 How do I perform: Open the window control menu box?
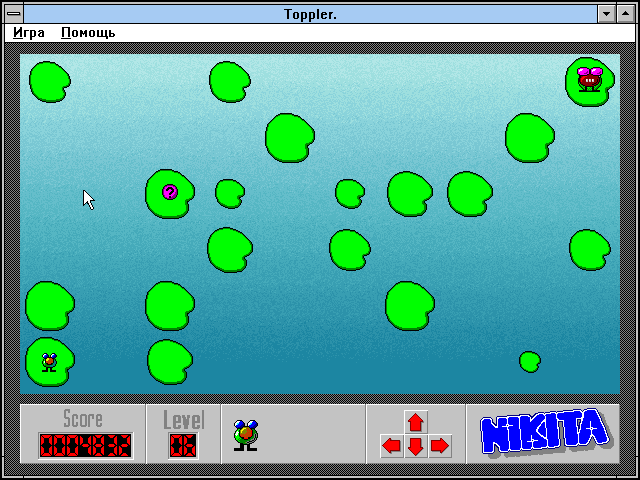[14, 14]
